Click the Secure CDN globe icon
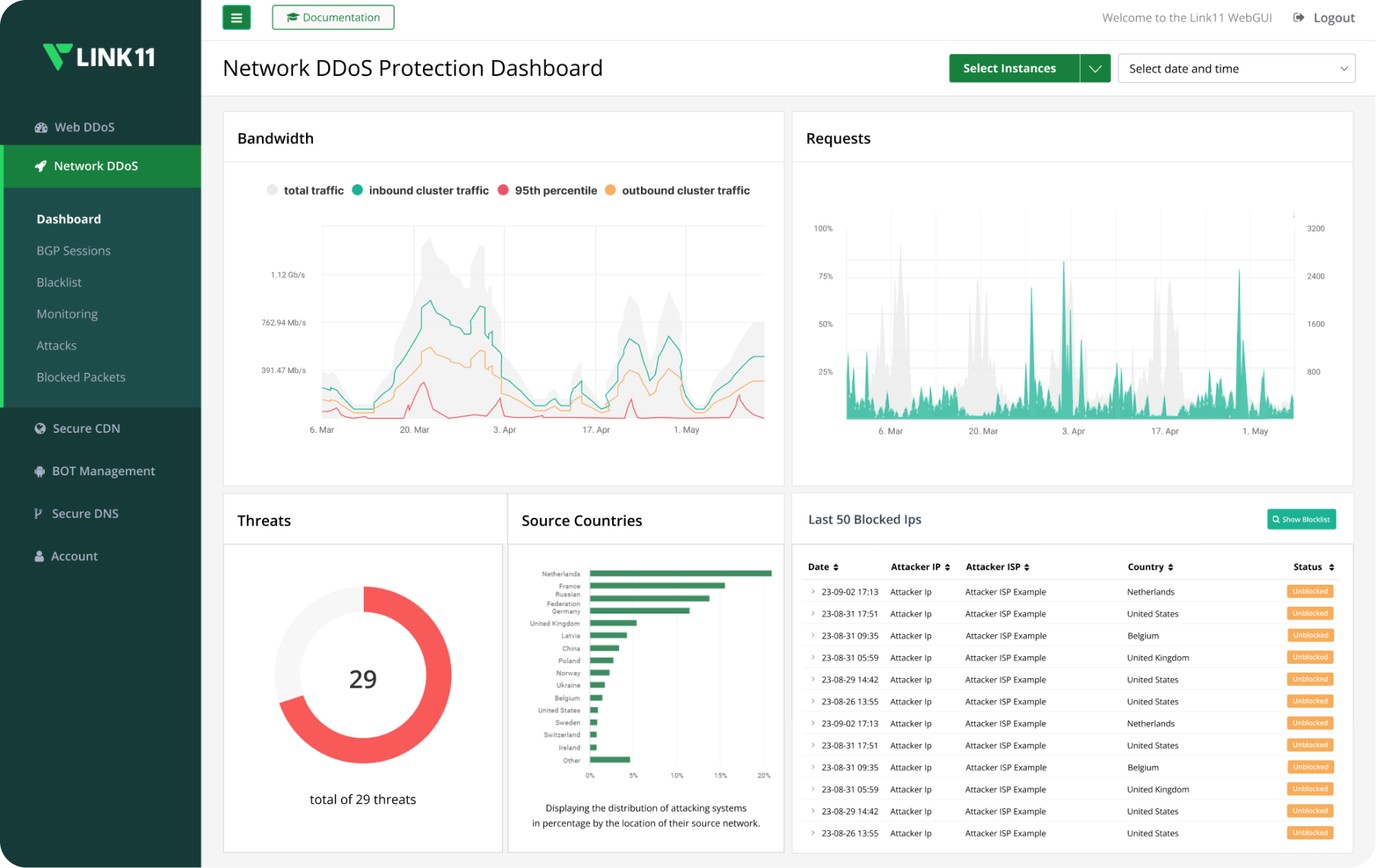 click(x=40, y=428)
